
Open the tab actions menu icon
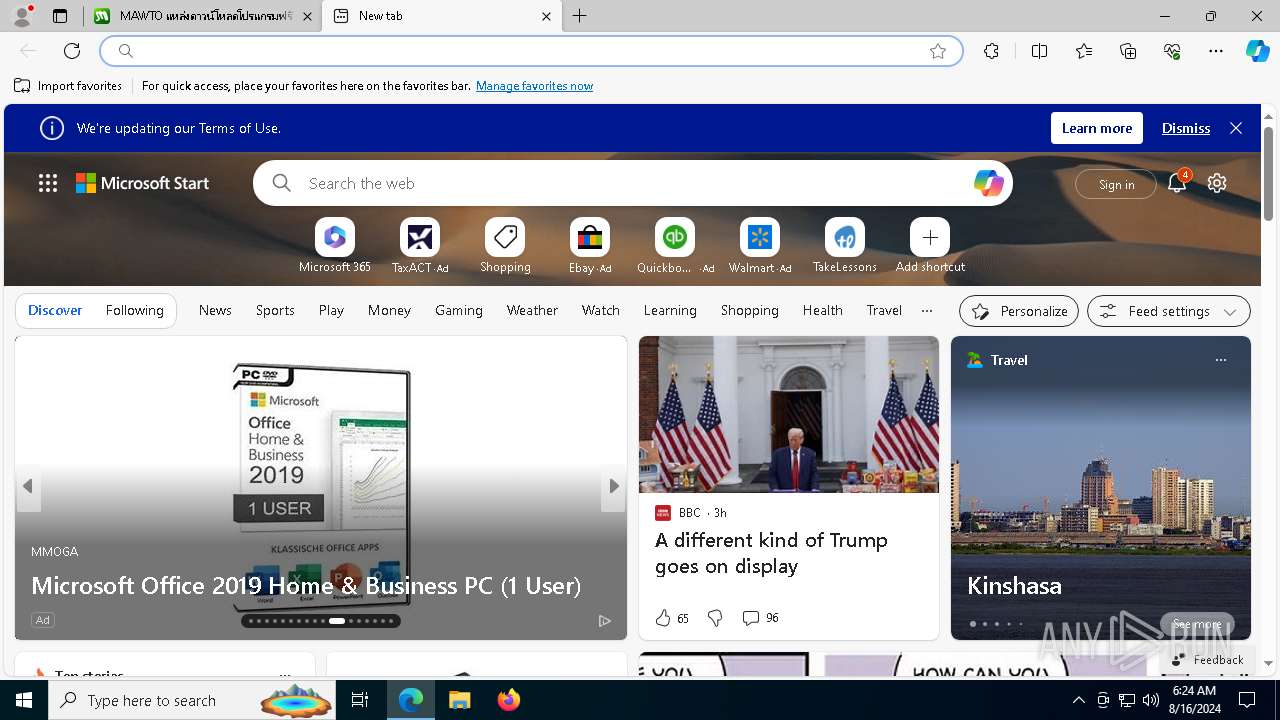[x=60, y=16]
